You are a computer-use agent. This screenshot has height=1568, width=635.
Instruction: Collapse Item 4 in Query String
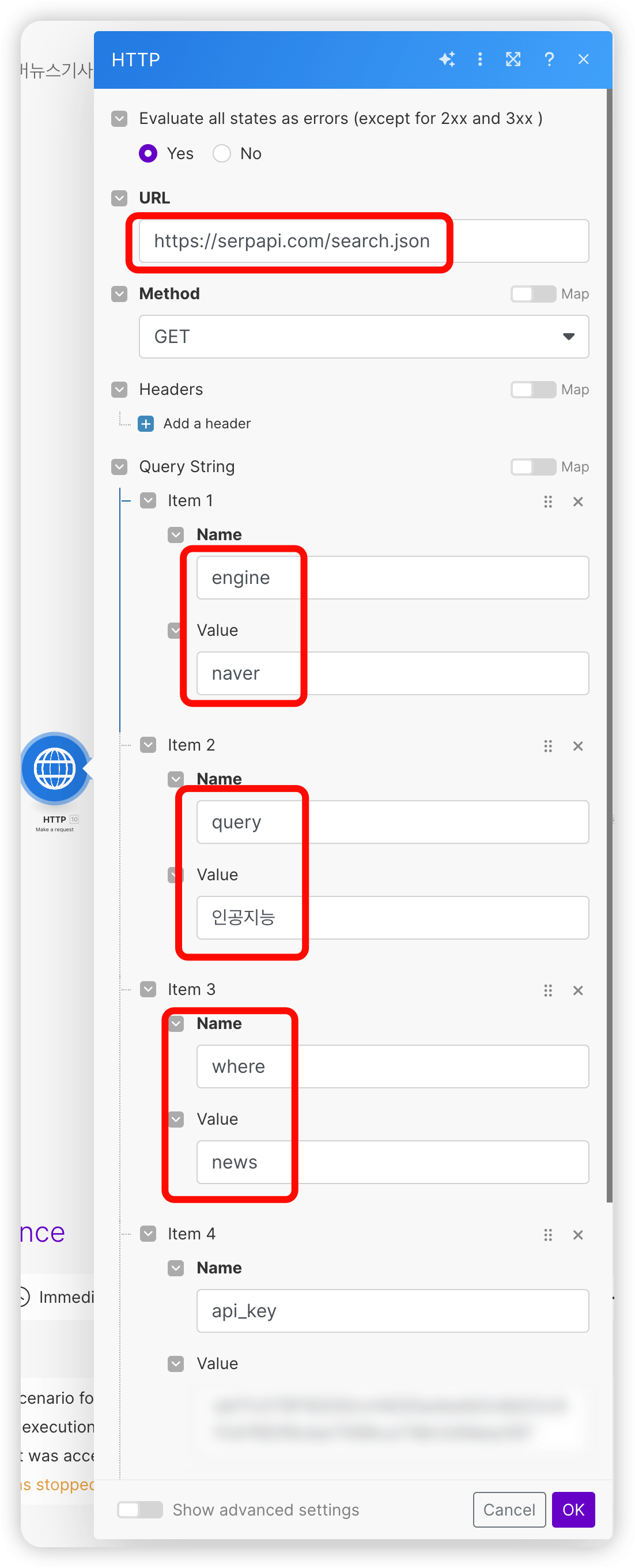point(149,1234)
